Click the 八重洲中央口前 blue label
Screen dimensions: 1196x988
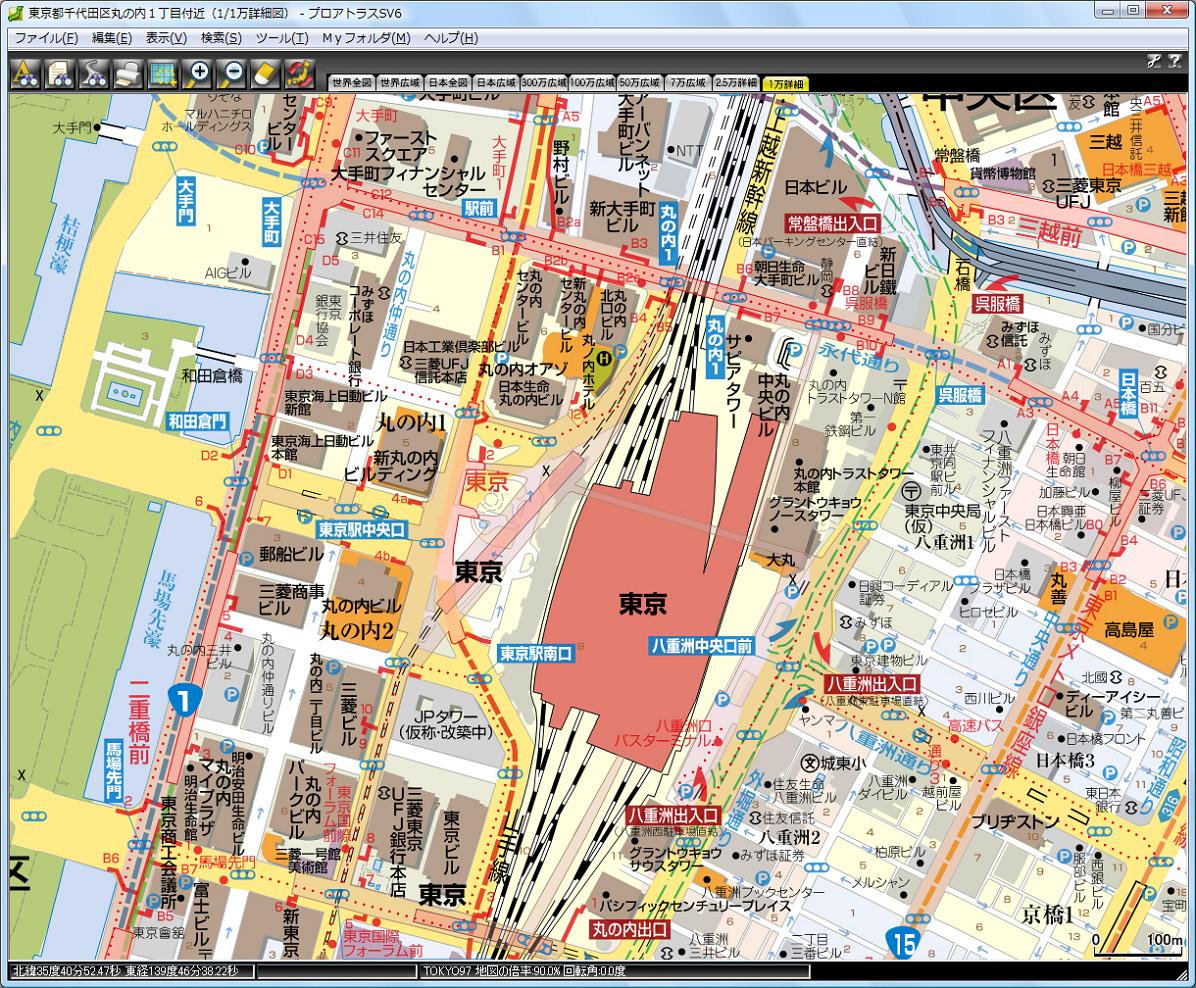tap(702, 645)
